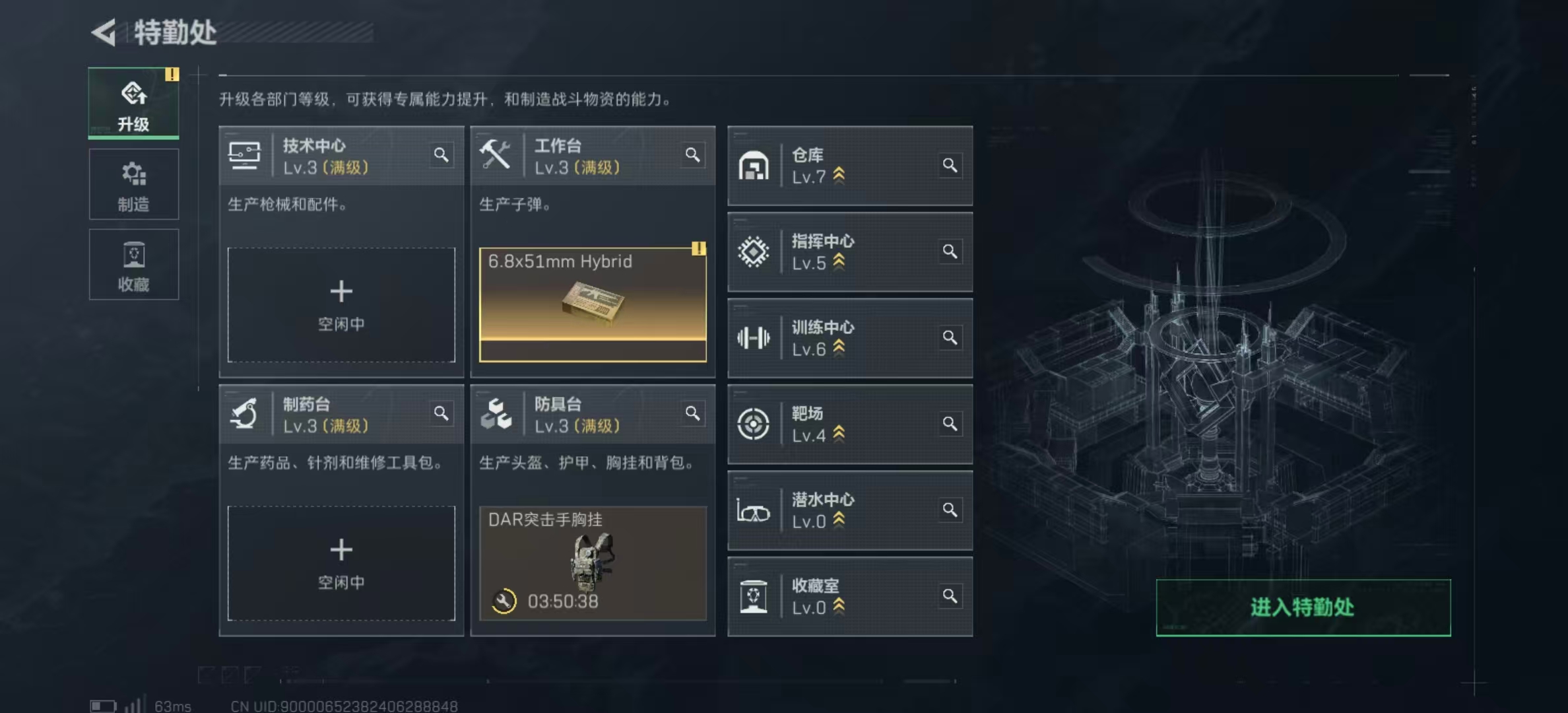Inspect 训练中心 with its magnifier icon
The height and width of the screenshot is (713, 1568).
[x=950, y=337]
